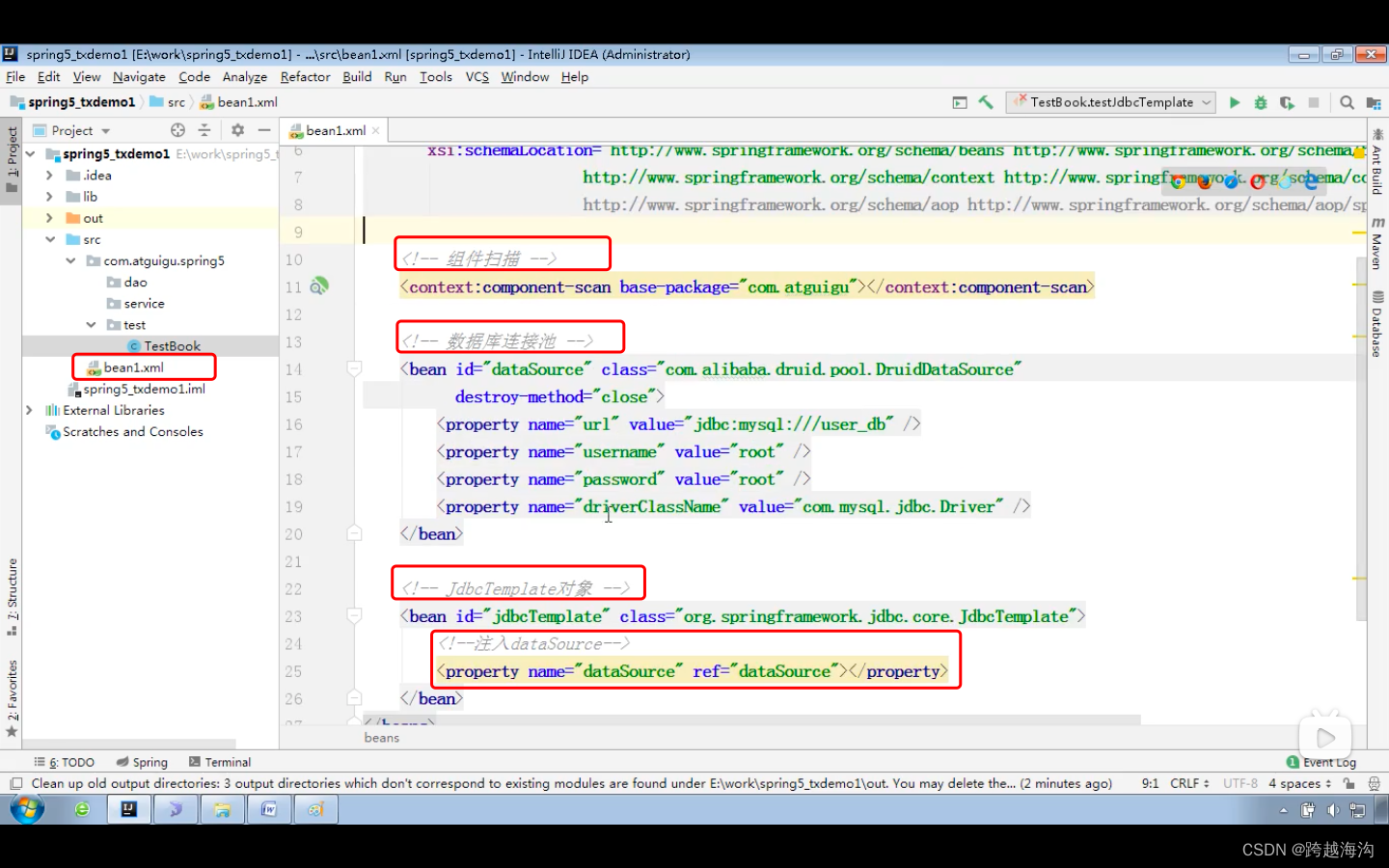Collapse the test package arrow
This screenshot has height=868, width=1389.
[x=91, y=325]
